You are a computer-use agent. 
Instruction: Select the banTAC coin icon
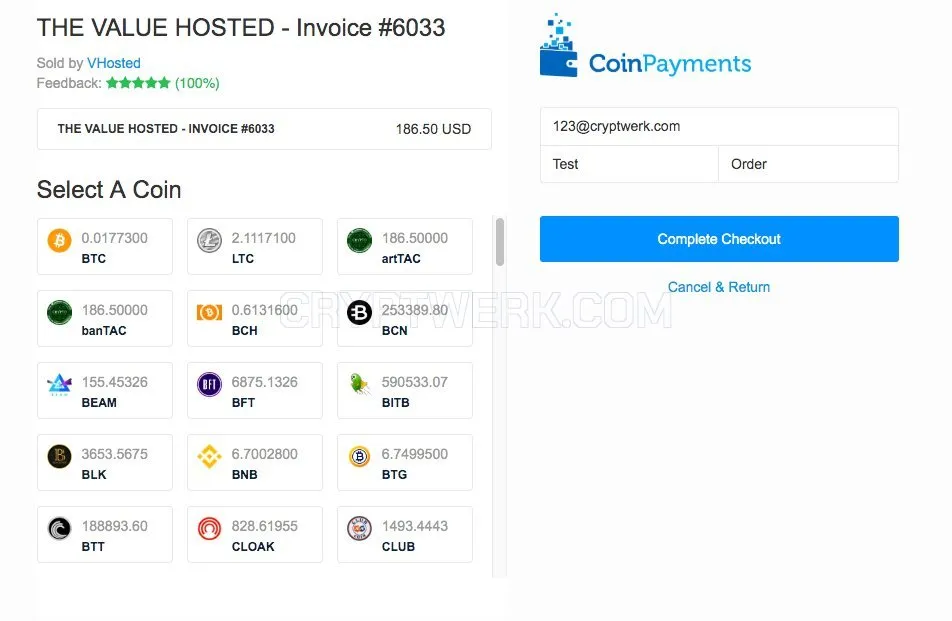[x=60, y=313]
